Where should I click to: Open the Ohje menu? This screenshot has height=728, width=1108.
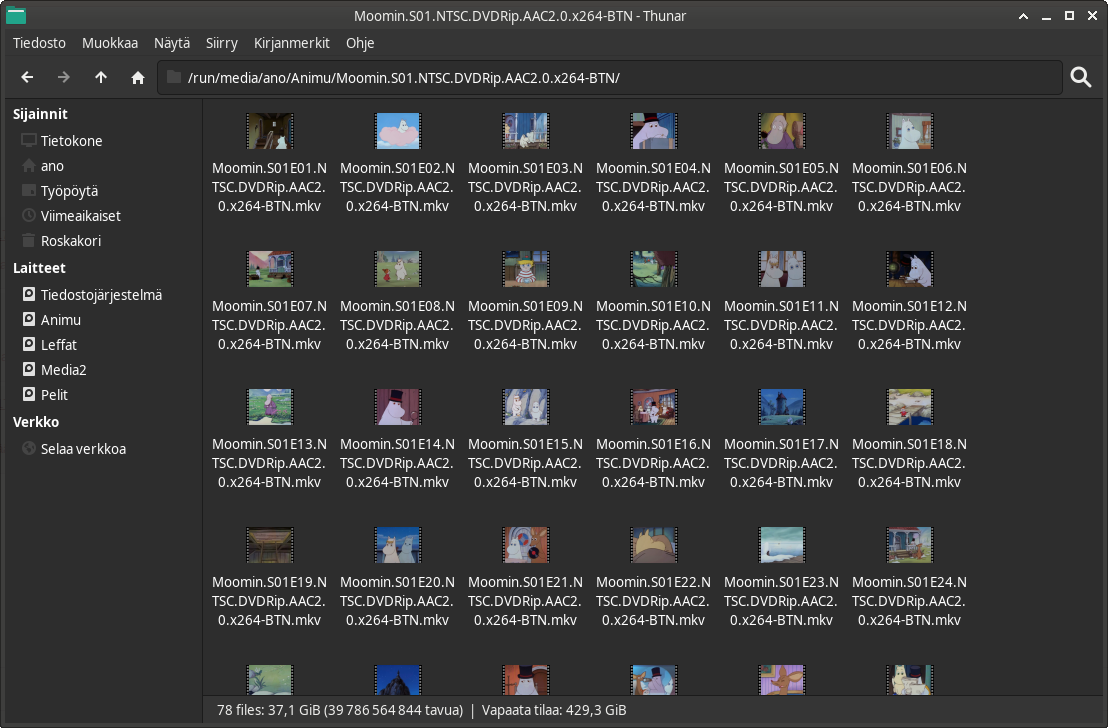[360, 43]
